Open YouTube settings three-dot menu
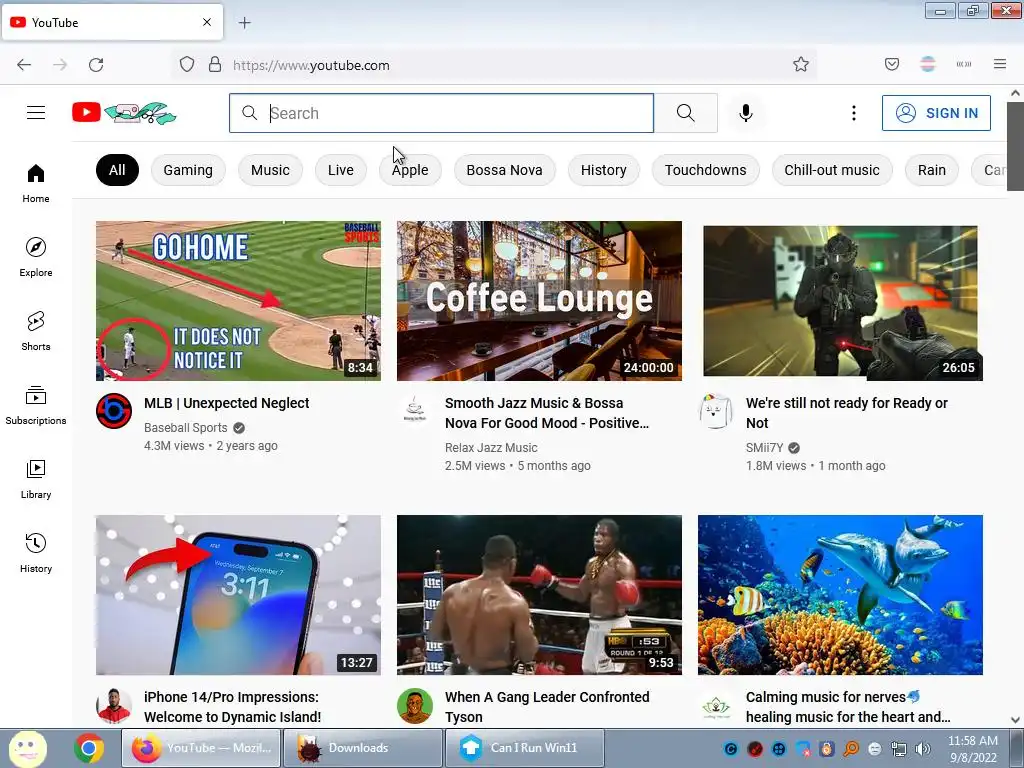1024x768 pixels. 854,113
